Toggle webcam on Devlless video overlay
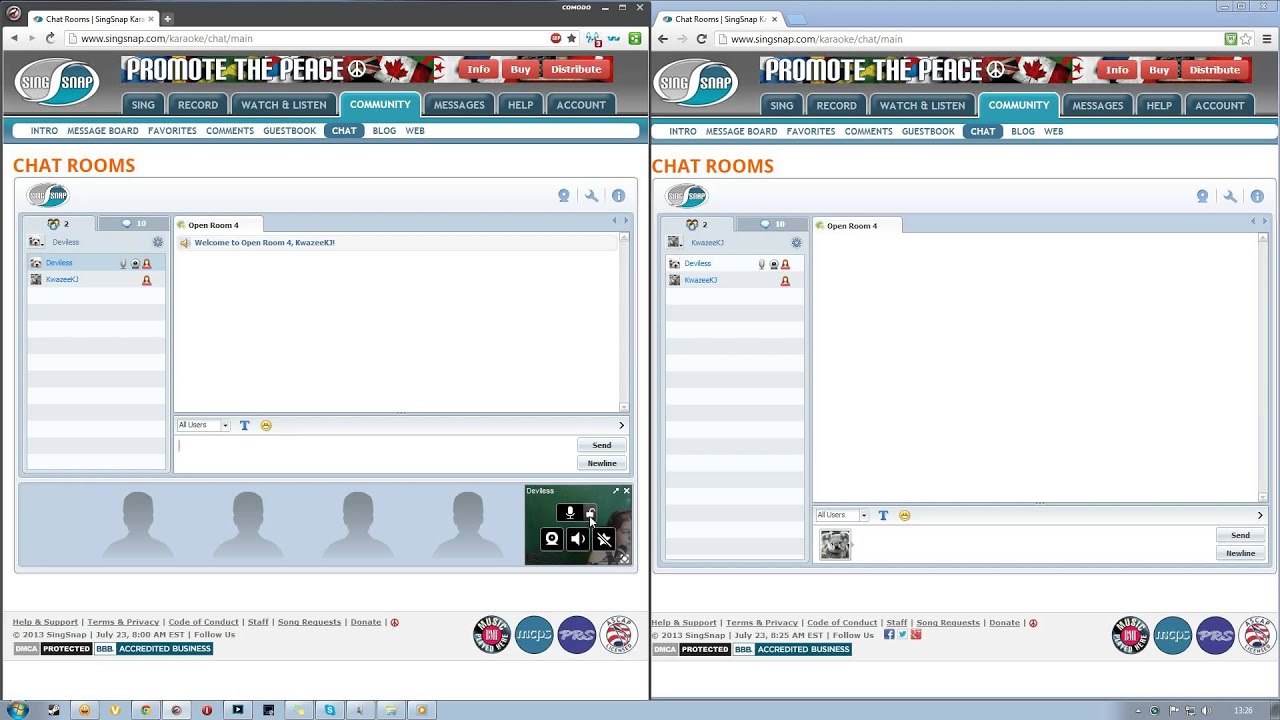The width and height of the screenshot is (1280, 720). tap(551, 539)
